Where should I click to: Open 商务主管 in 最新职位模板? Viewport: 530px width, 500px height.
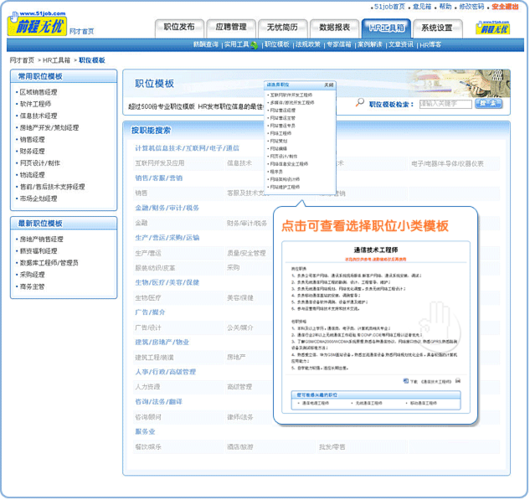point(32,286)
